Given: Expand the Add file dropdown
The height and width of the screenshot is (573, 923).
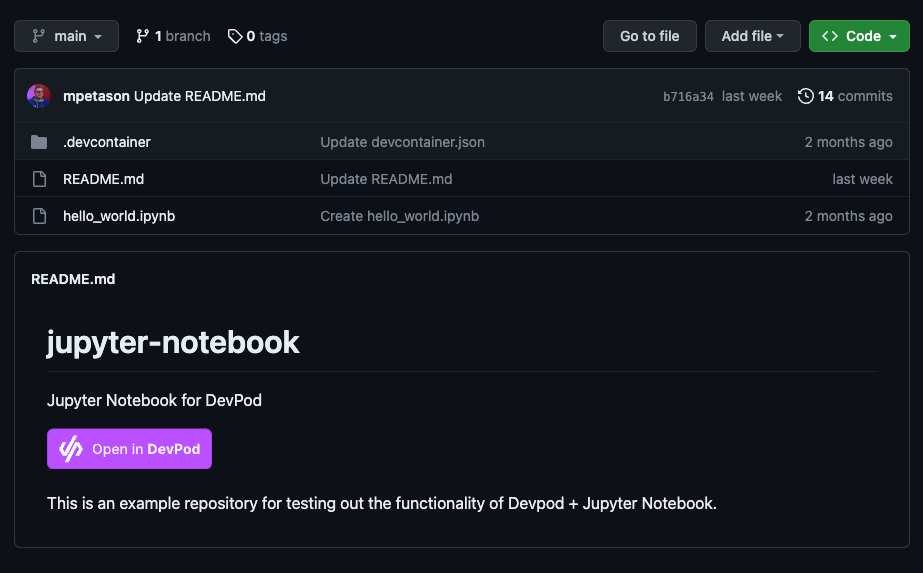Looking at the screenshot, I should 752,36.
